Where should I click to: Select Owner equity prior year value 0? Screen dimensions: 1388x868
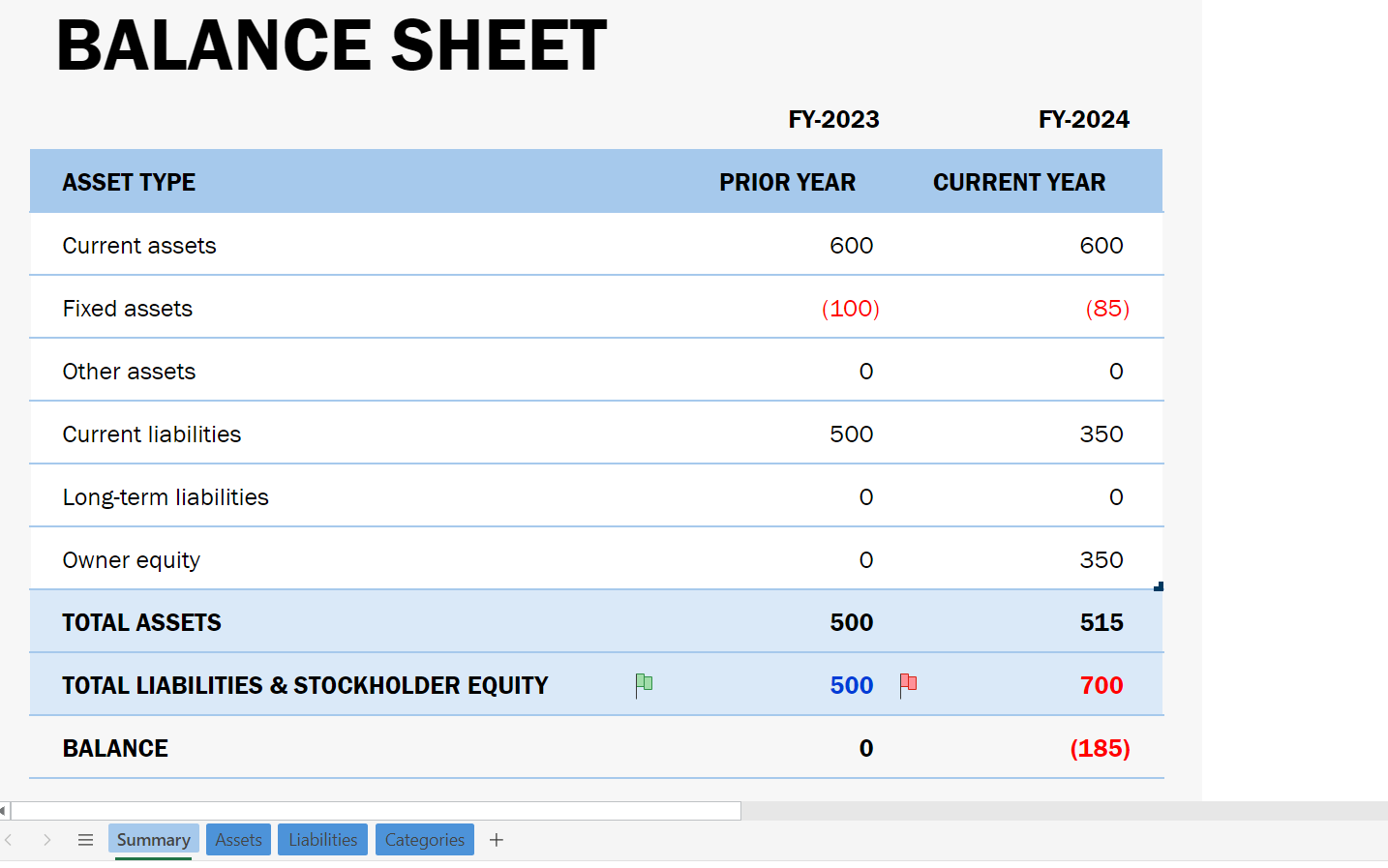pyautogui.click(x=866, y=560)
